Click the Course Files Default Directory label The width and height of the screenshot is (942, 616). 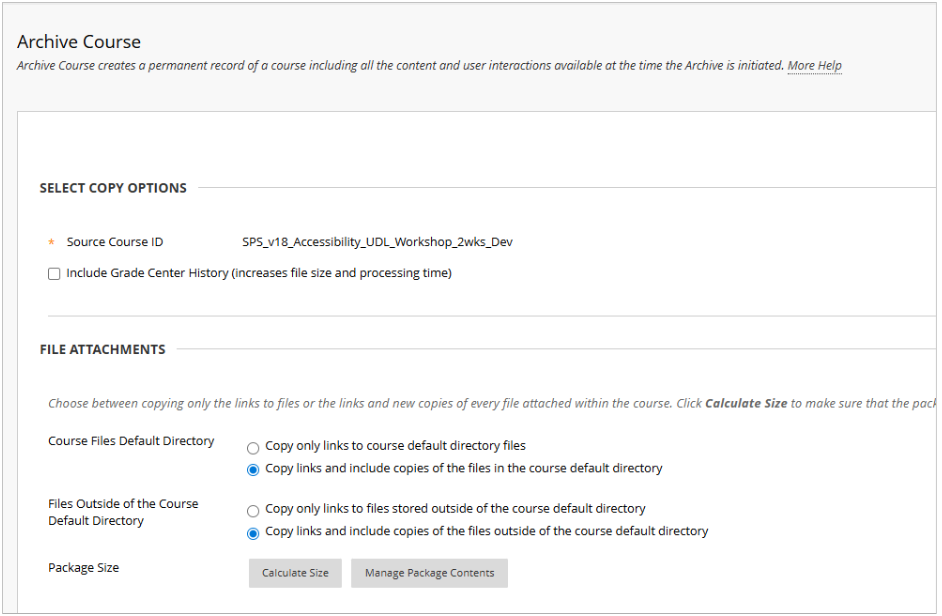(131, 441)
